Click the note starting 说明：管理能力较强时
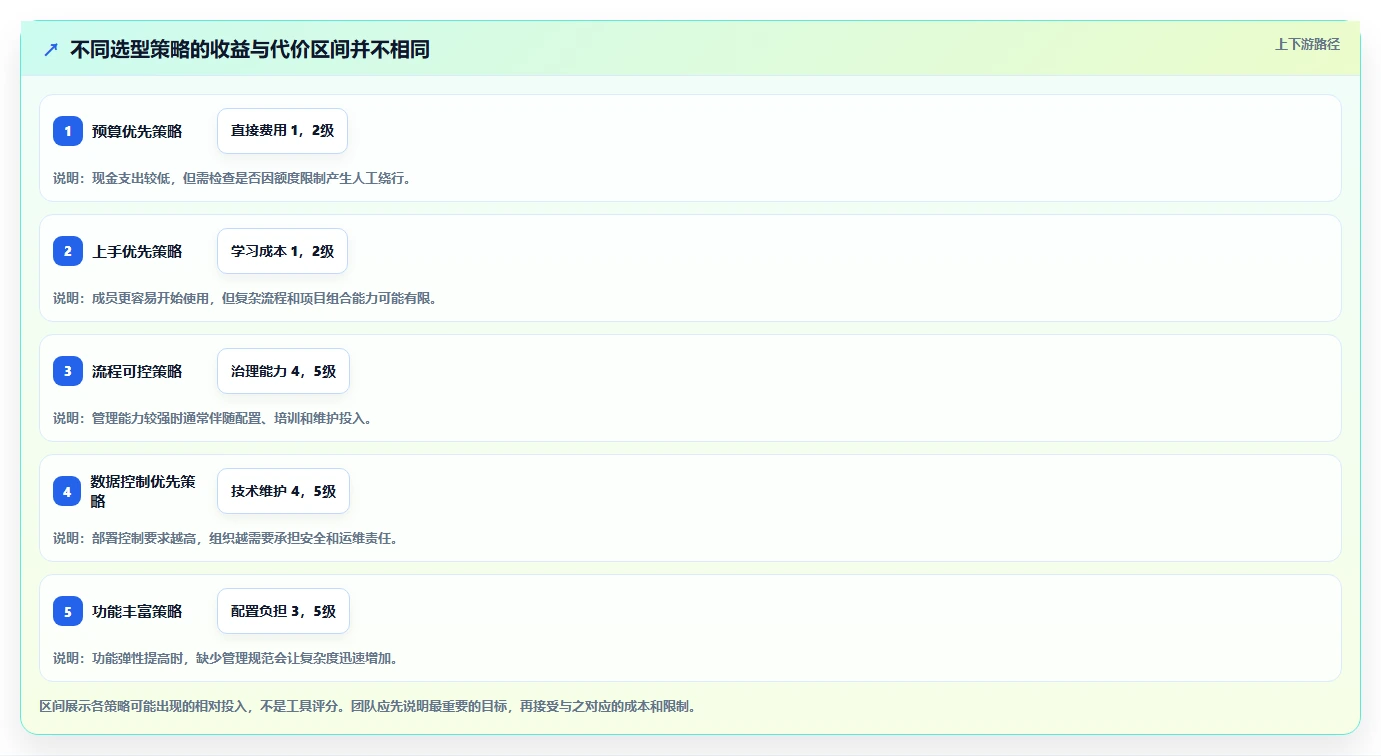This screenshot has height=756, width=1381. pyautogui.click(x=213, y=418)
